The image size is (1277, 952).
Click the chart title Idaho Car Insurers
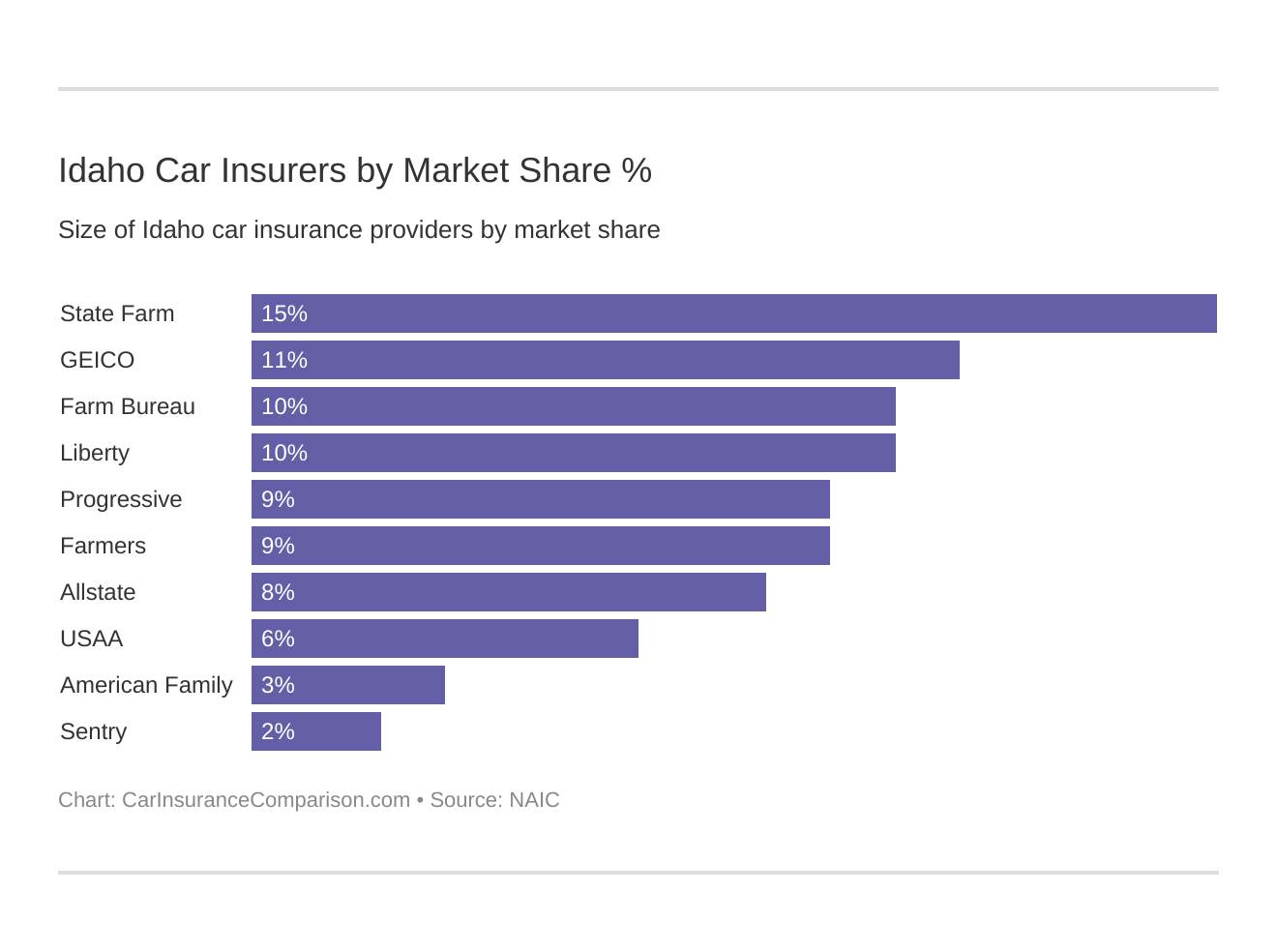(x=354, y=170)
